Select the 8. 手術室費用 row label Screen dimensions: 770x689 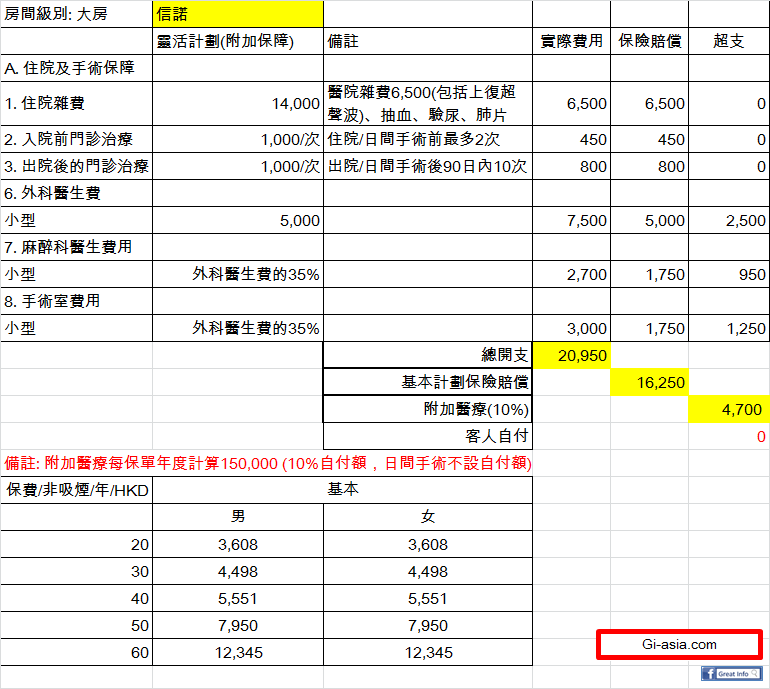(77, 301)
